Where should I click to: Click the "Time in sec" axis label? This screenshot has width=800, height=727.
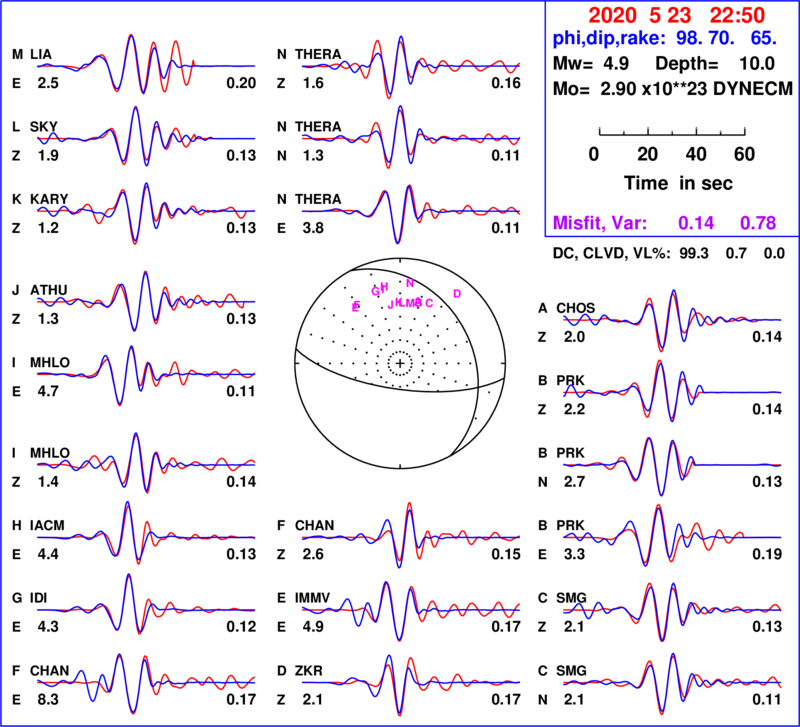[678, 183]
